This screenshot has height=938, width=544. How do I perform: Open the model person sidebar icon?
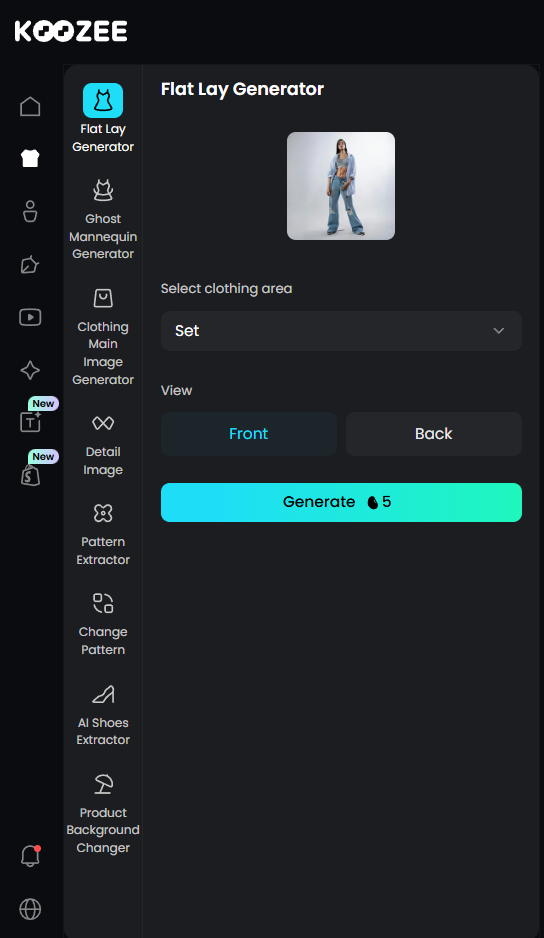[30, 211]
